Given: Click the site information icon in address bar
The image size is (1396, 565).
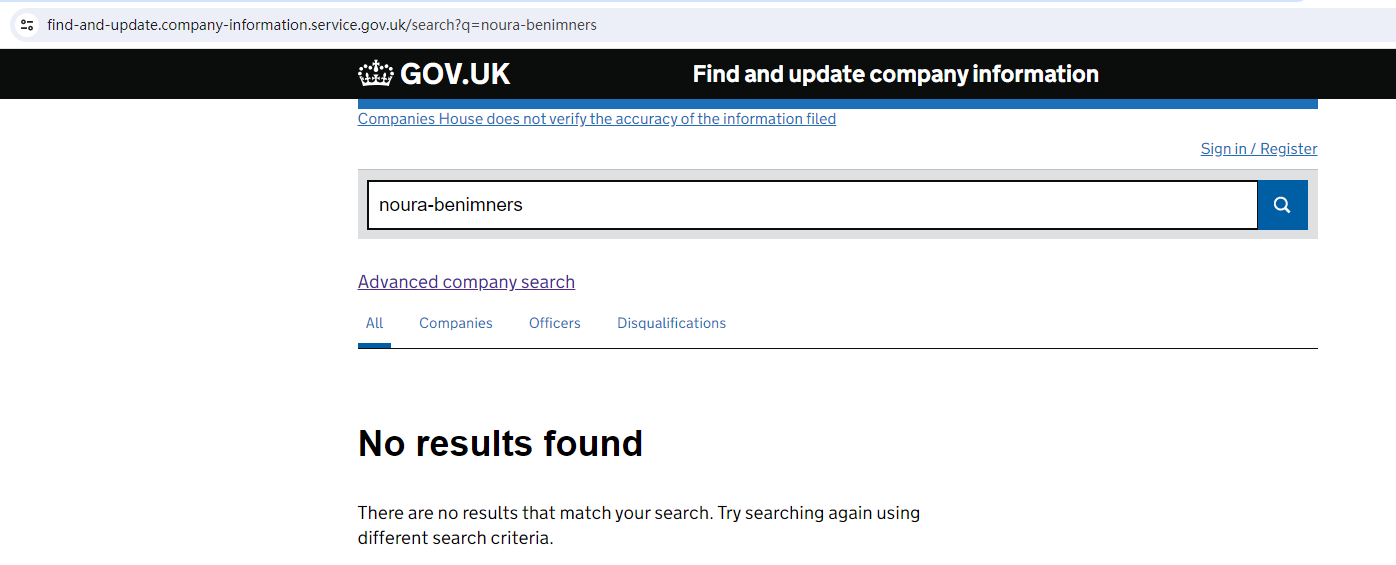Looking at the screenshot, I should coord(27,25).
